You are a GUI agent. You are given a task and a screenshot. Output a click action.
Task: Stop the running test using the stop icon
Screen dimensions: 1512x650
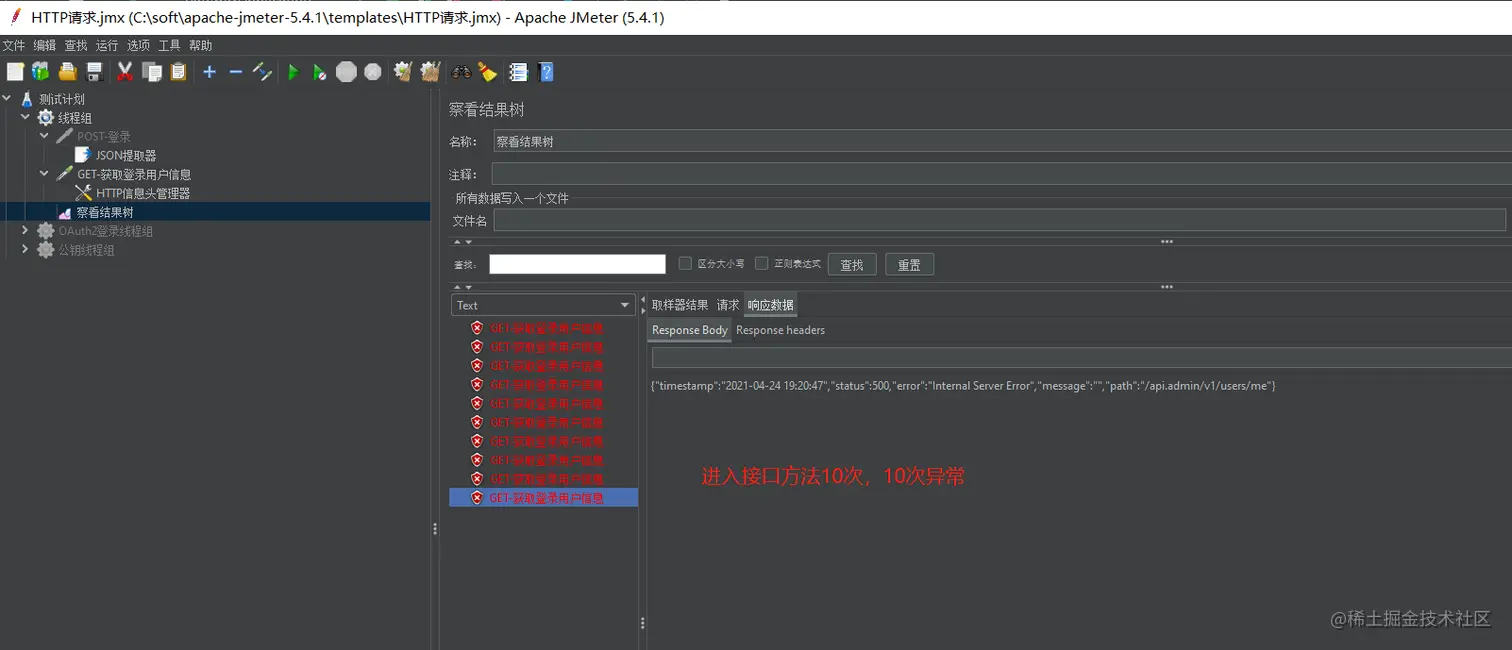tap(347, 71)
